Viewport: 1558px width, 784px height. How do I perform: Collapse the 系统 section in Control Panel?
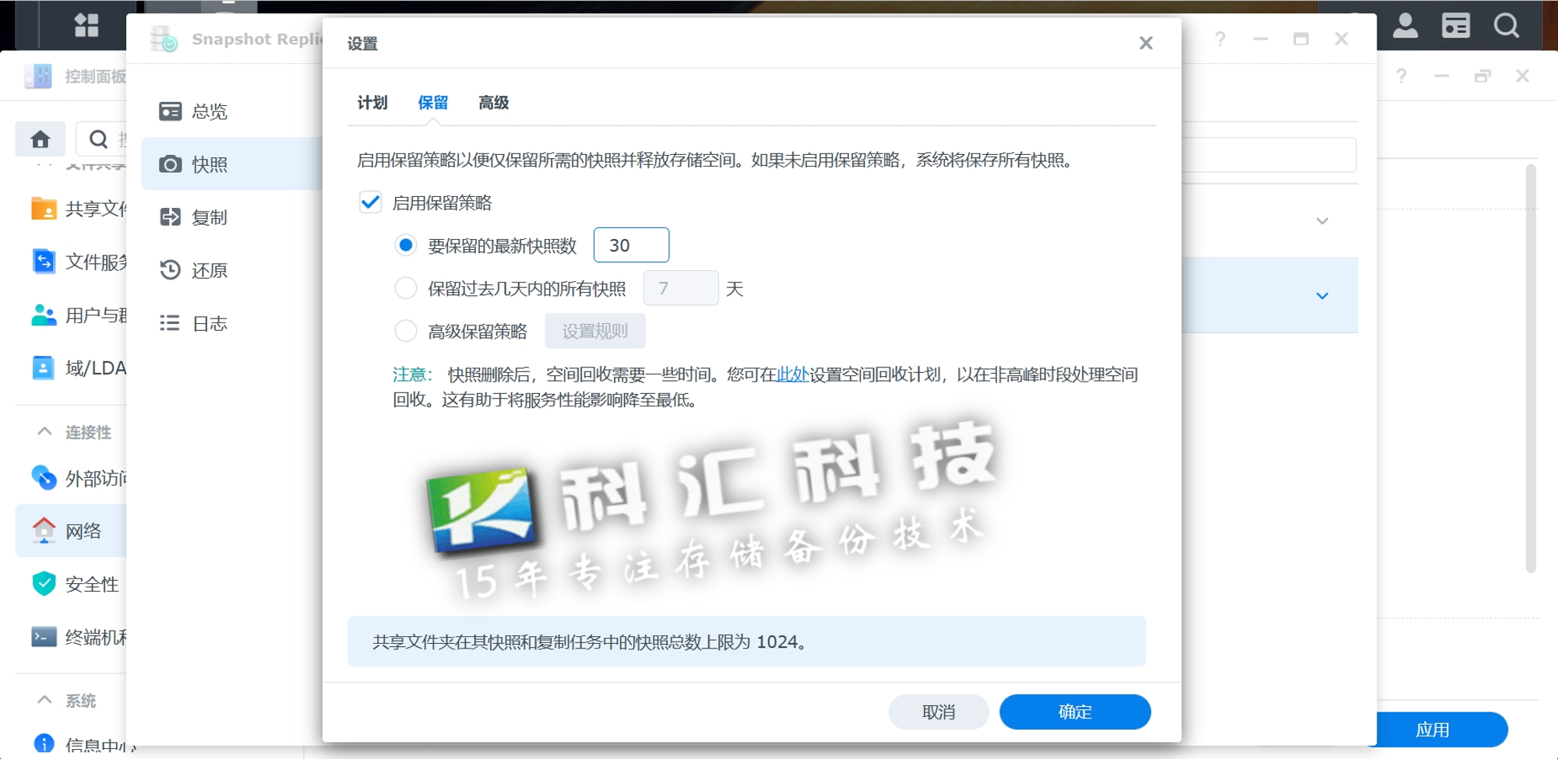(x=44, y=700)
